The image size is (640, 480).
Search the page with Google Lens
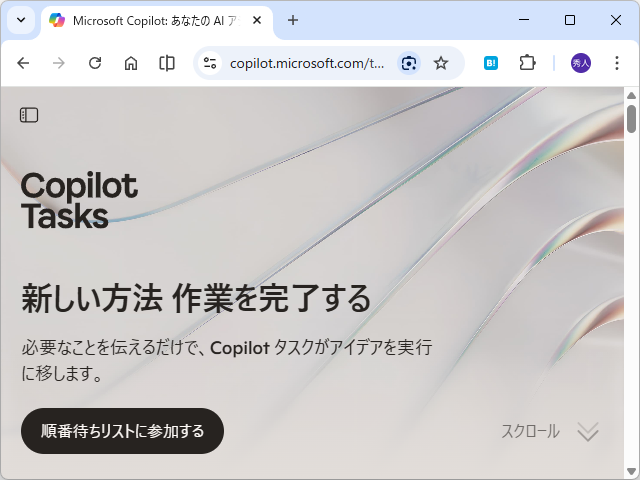tap(409, 63)
